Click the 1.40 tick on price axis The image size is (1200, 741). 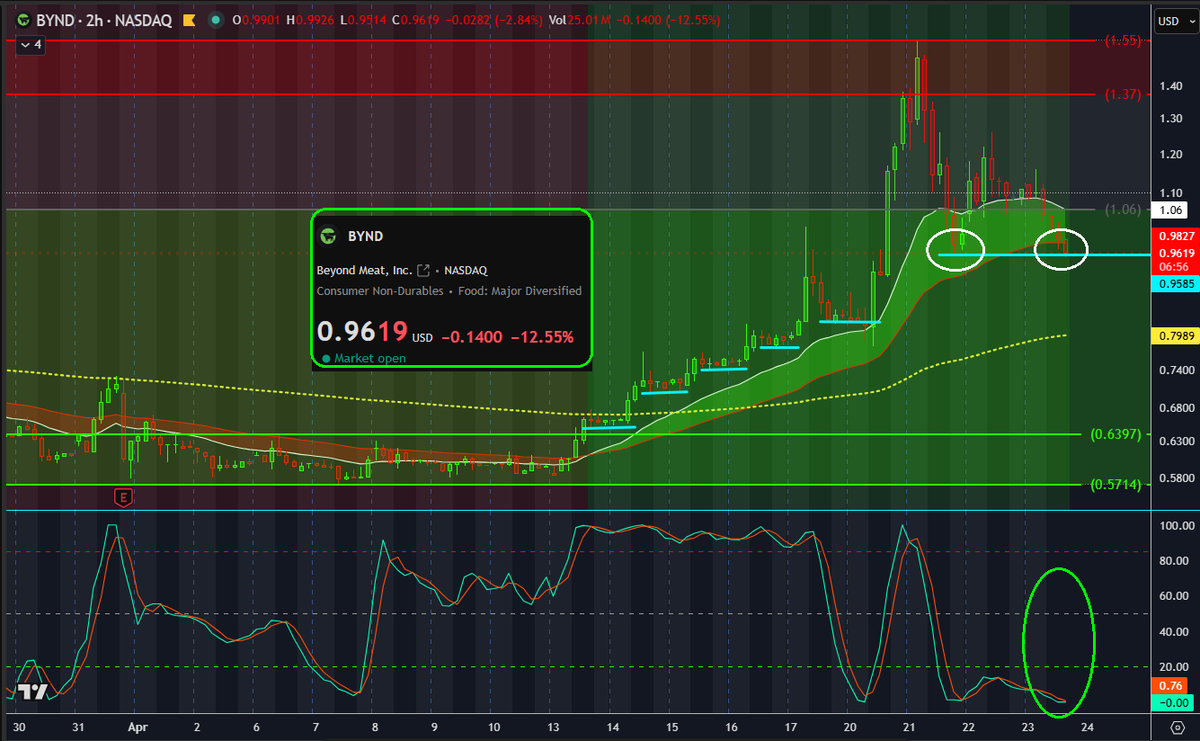click(1172, 87)
